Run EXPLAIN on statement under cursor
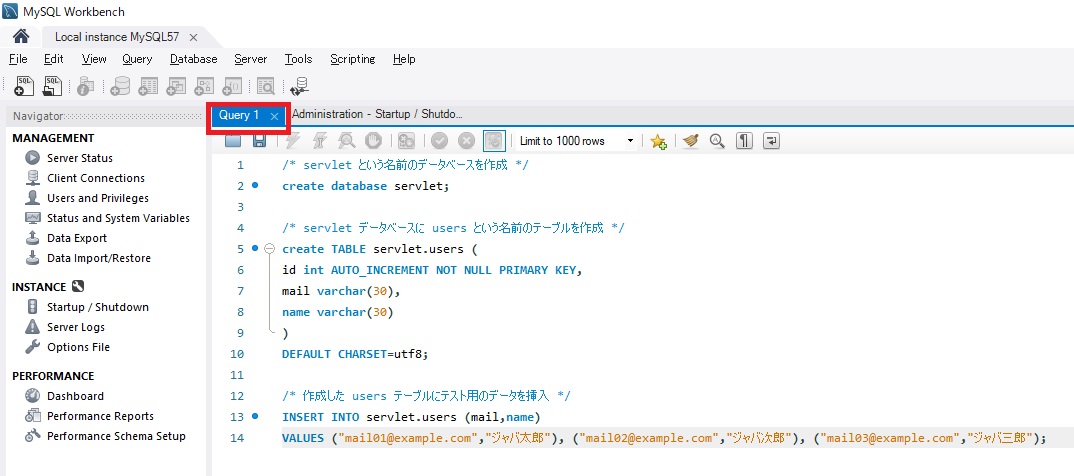This screenshot has width=1074, height=476. tap(347, 141)
